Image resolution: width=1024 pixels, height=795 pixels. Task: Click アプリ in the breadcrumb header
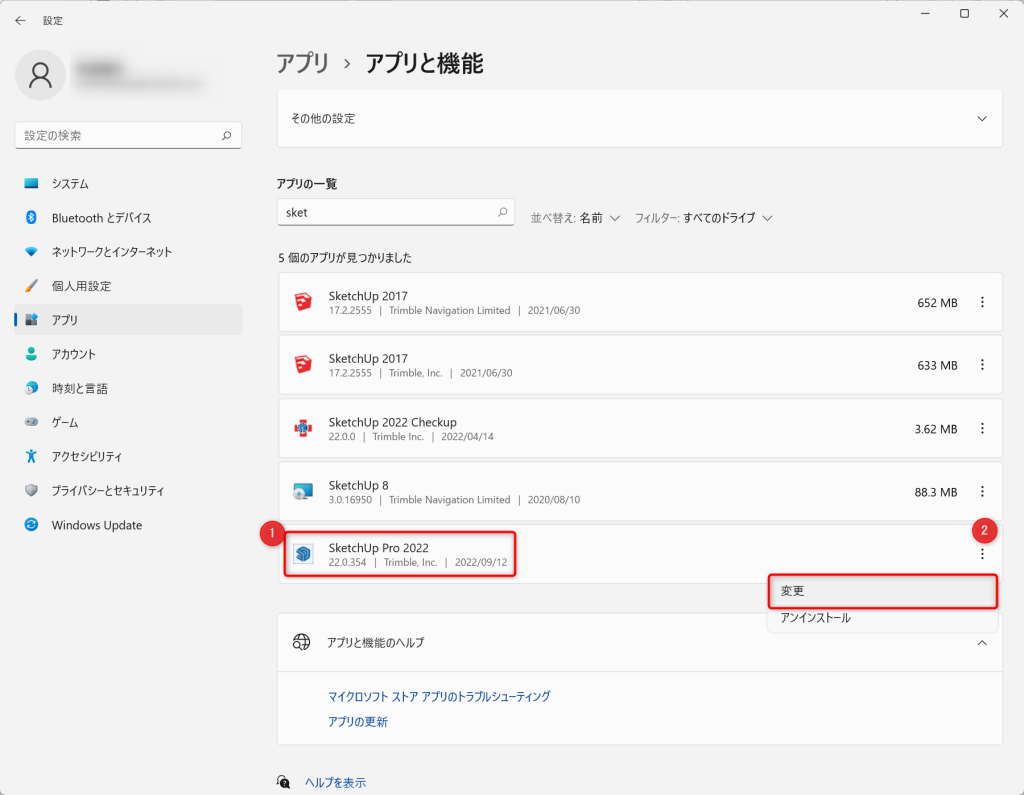coord(302,64)
